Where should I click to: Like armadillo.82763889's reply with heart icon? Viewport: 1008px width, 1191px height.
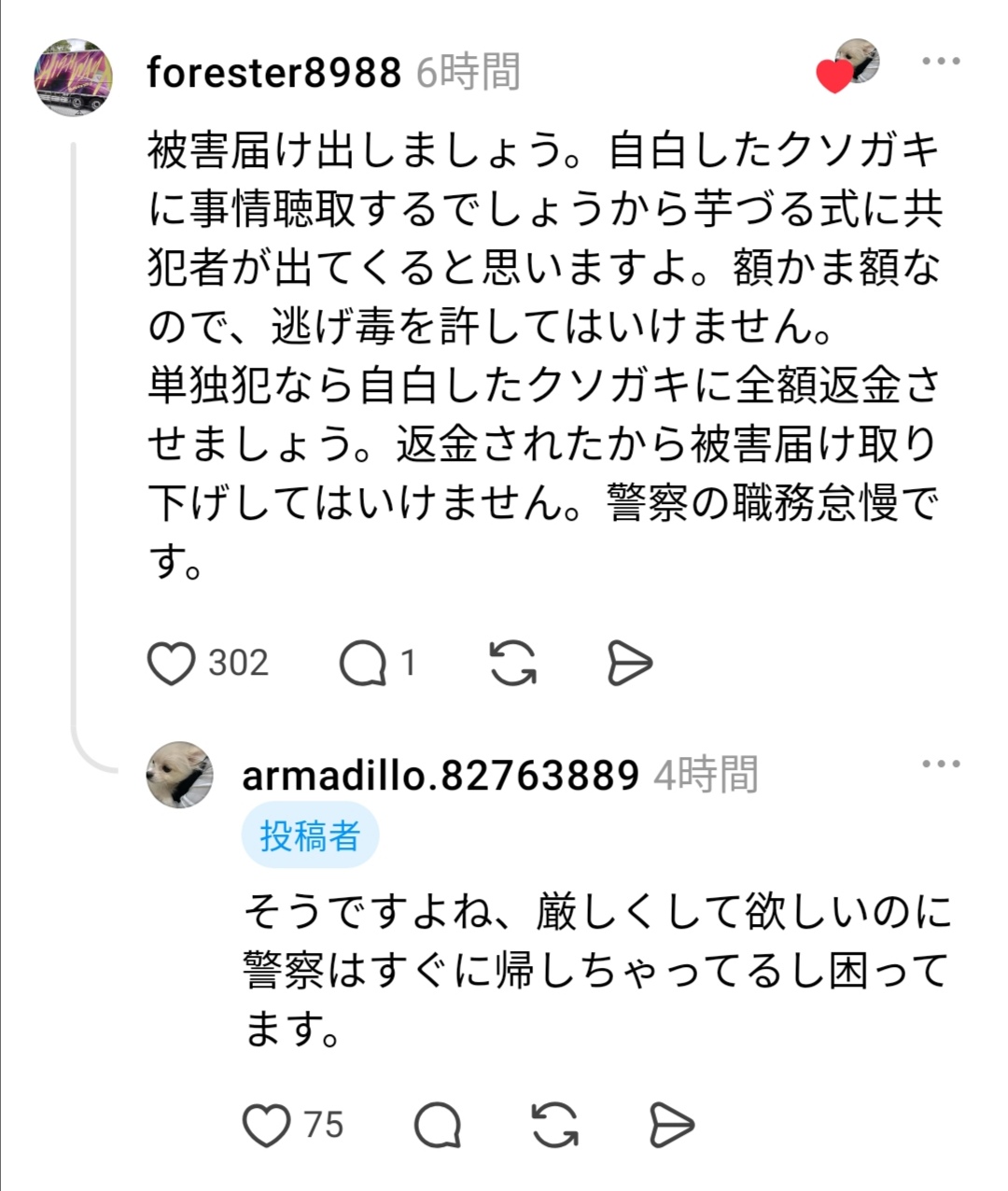pyautogui.click(x=267, y=1125)
